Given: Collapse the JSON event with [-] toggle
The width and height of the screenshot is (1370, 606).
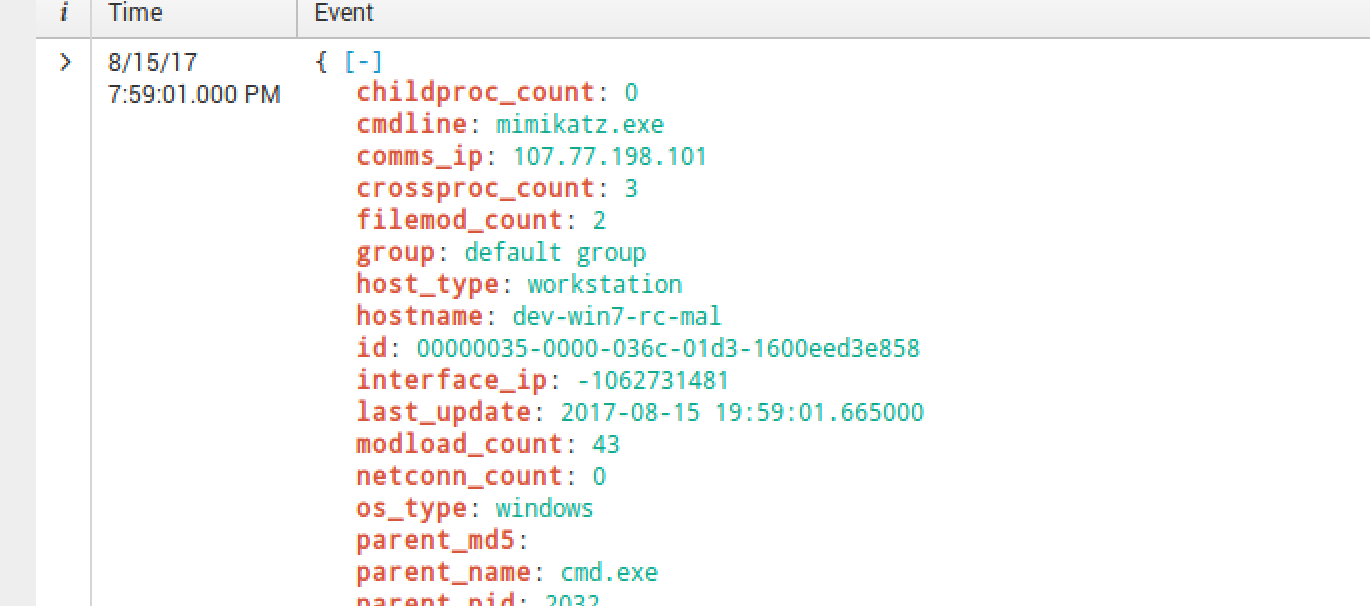Looking at the screenshot, I should (x=362, y=62).
